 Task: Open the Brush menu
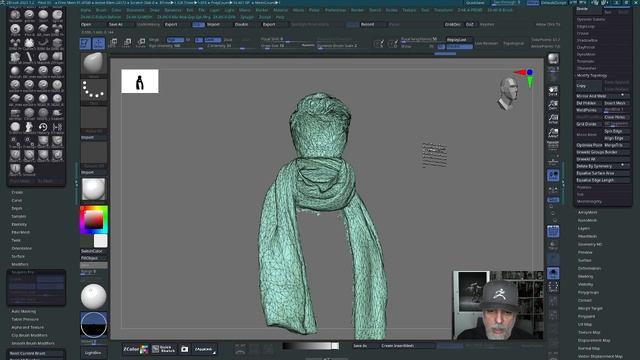(x=101, y=10)
